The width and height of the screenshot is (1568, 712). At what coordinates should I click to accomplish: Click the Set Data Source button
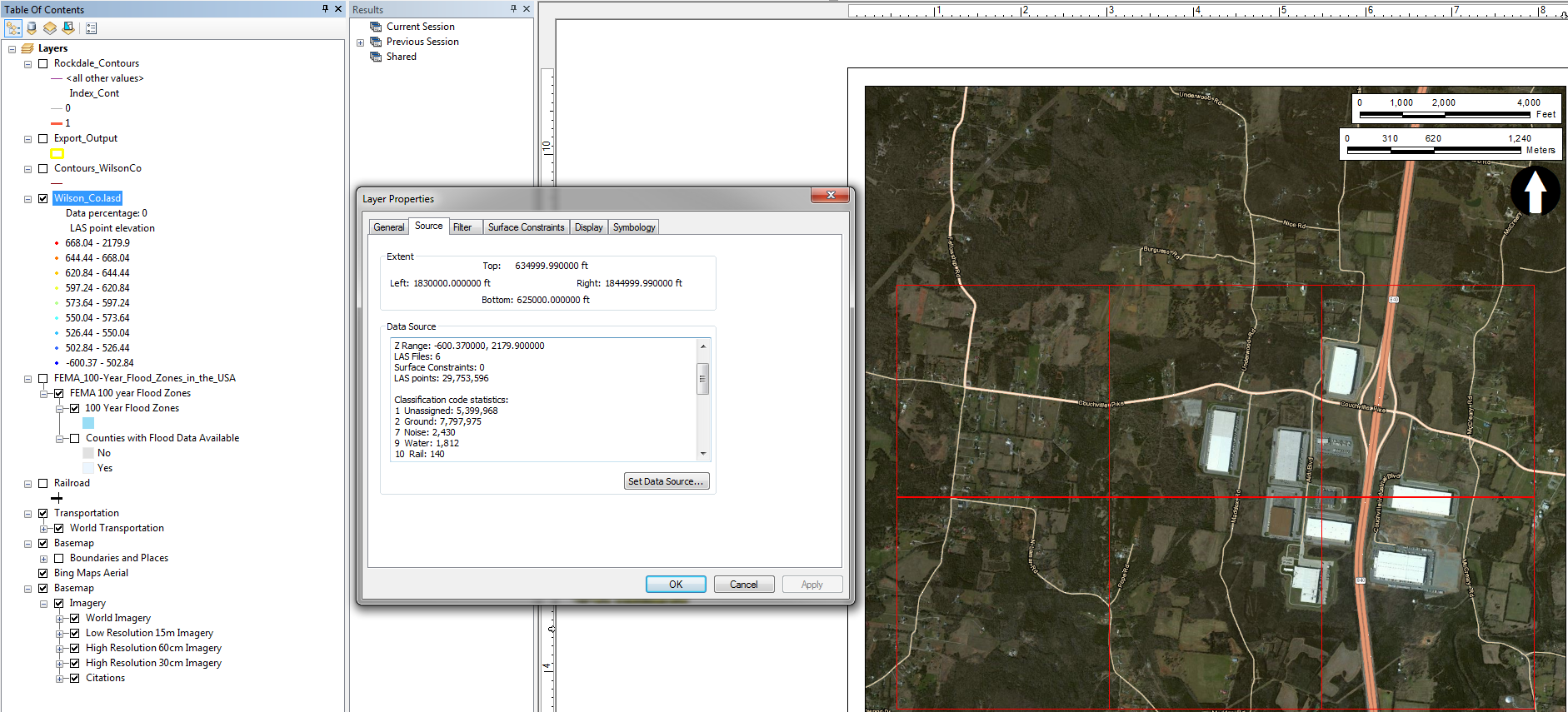pos(667,481)
